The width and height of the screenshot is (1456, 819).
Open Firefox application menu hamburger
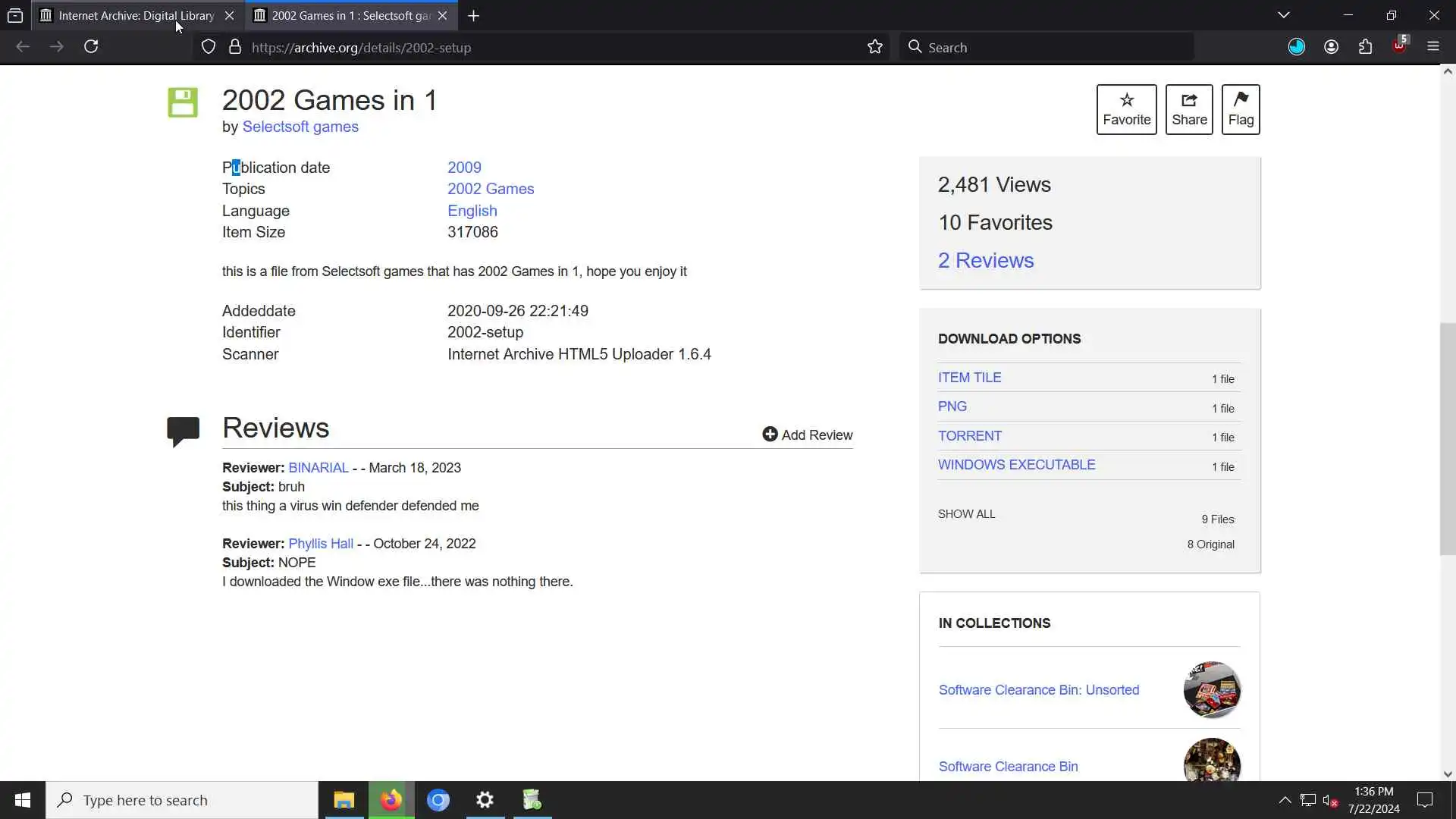click(1432, 47)
